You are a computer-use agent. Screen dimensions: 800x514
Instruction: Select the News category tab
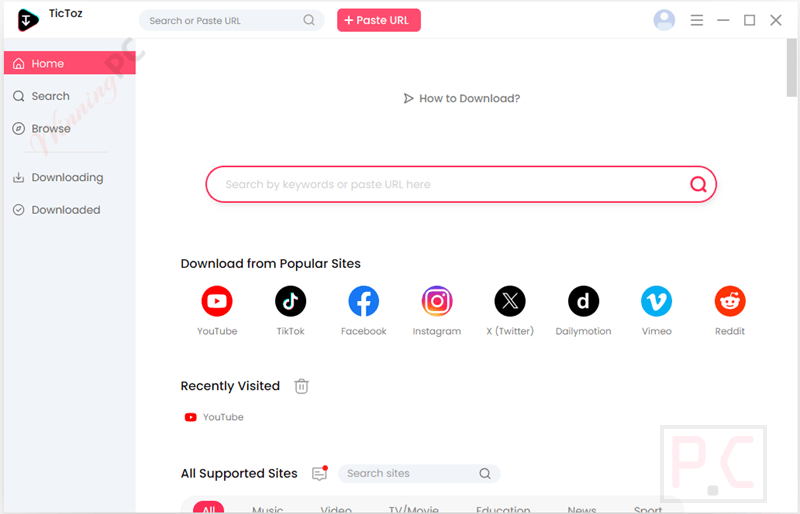click(582, 509)
